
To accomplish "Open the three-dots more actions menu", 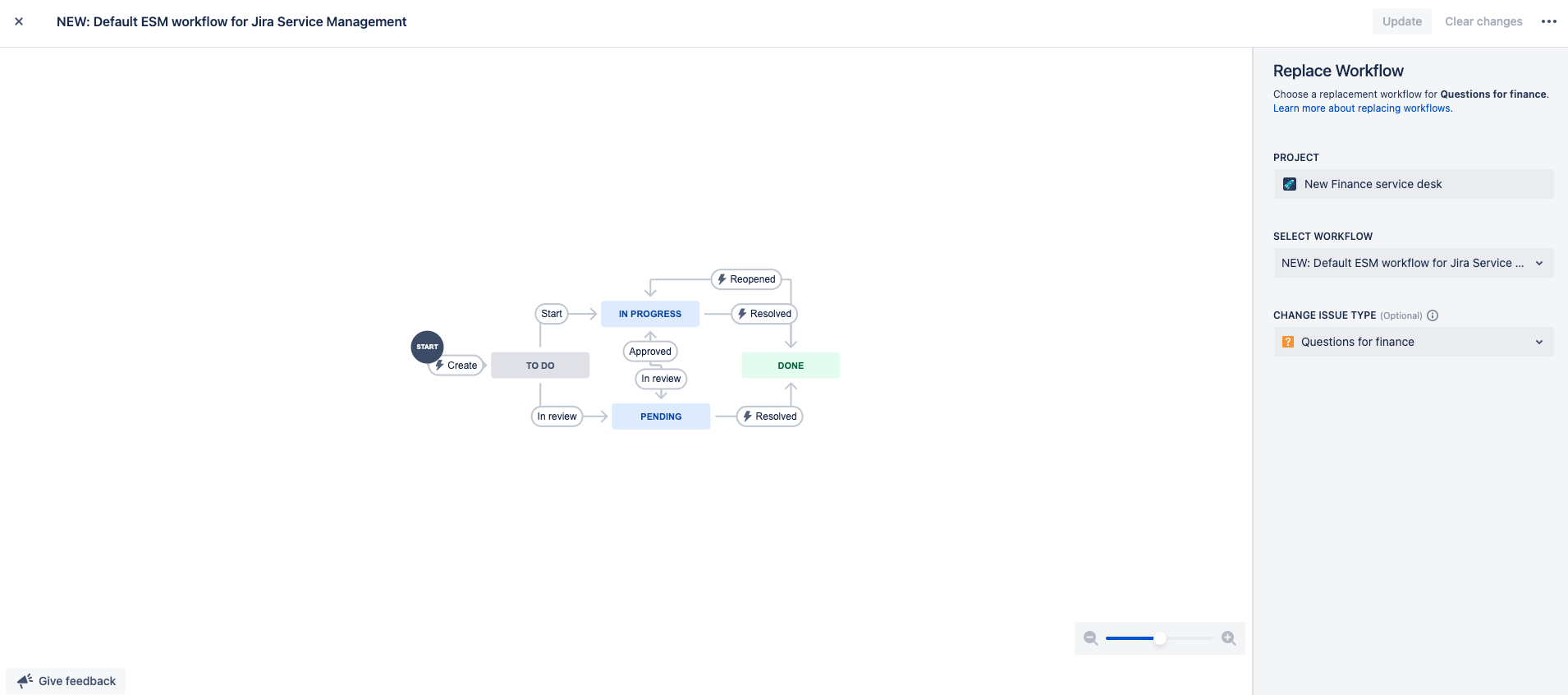I will pos(1548,21).
